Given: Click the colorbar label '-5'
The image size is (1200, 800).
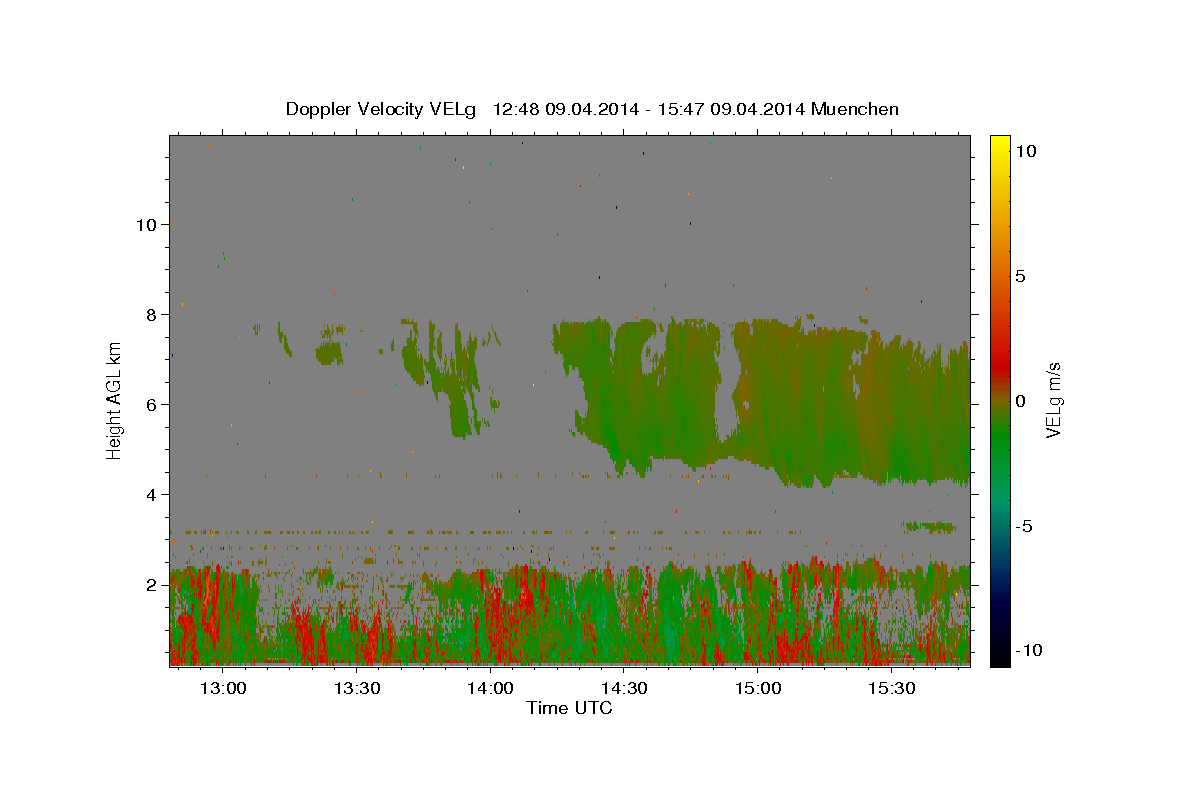Looking at the screenshot, I should (1025, 526).
